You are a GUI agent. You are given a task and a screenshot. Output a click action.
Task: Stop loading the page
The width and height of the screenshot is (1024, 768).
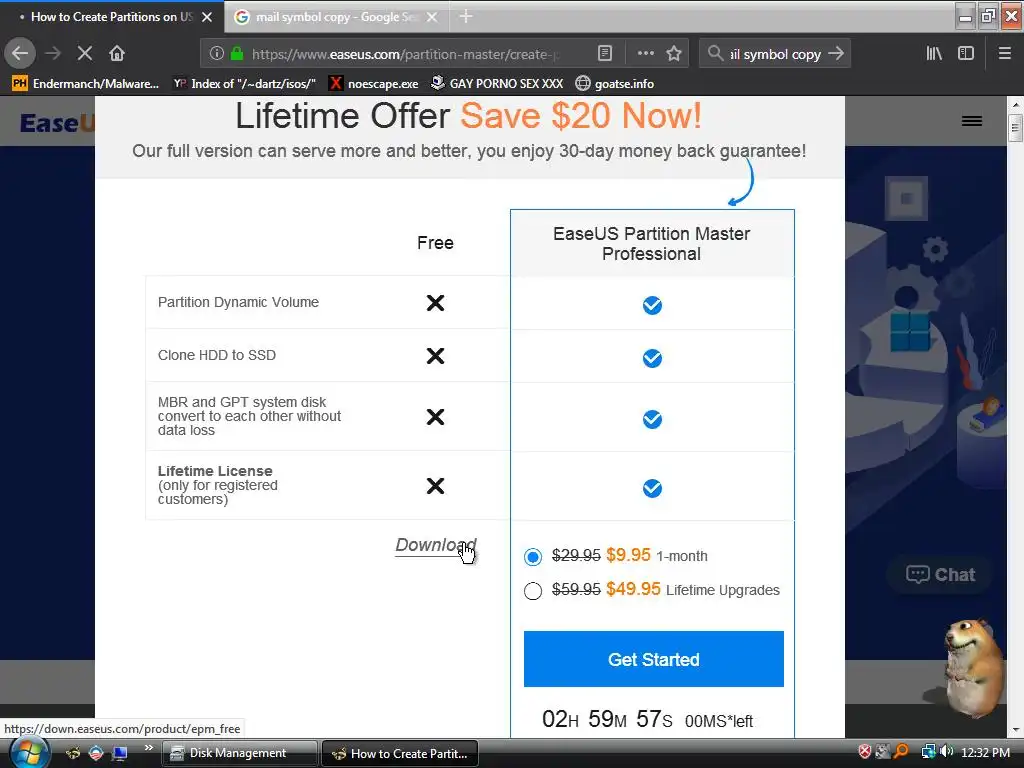[84, 53]
